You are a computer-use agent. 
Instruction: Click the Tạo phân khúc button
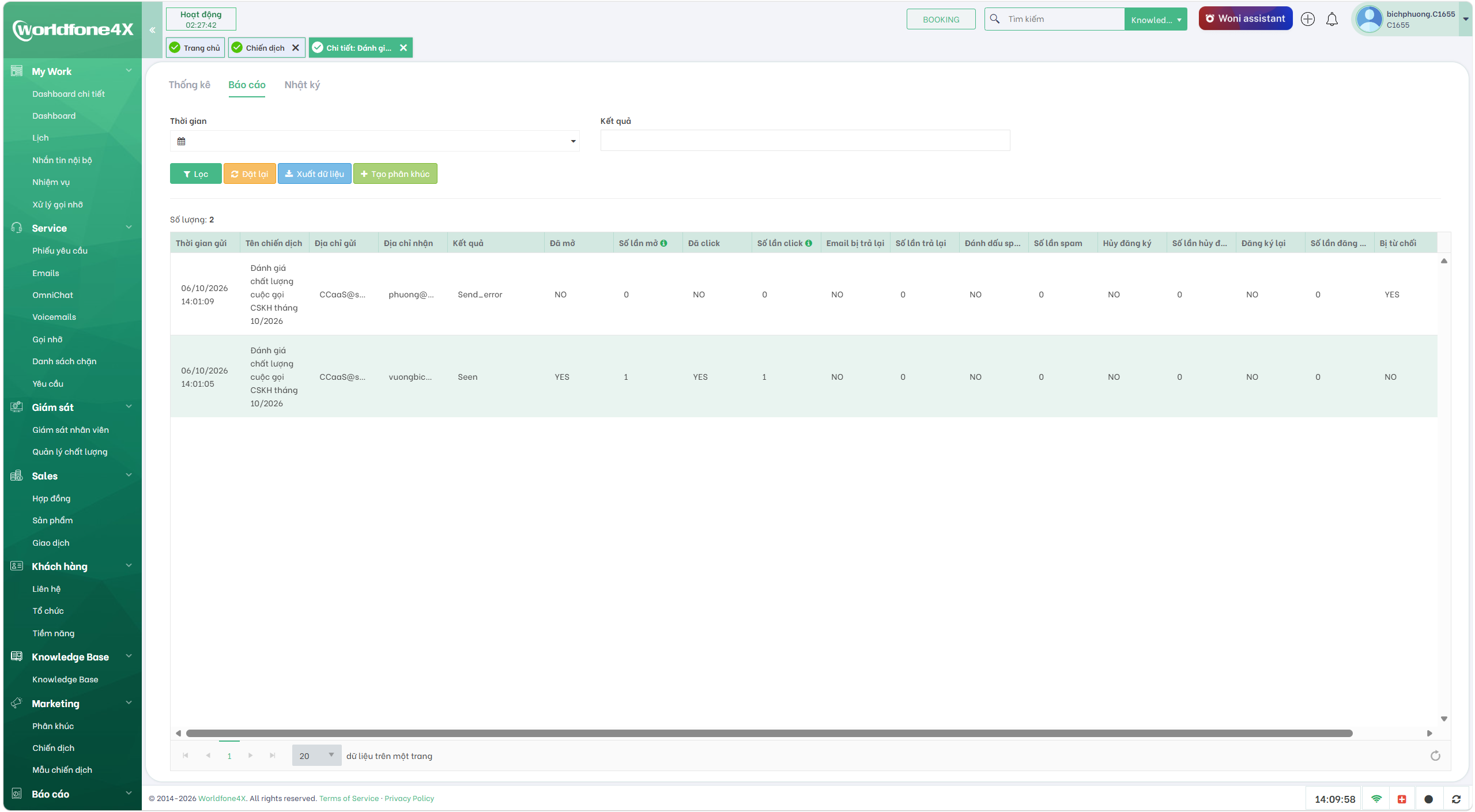tap(395, 174)
